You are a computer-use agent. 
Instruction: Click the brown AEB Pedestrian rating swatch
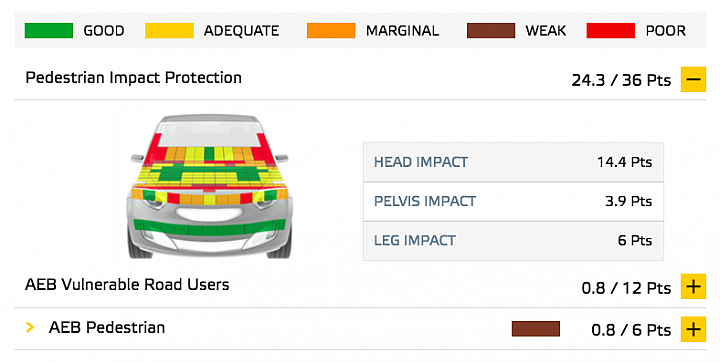click(536, 329)
